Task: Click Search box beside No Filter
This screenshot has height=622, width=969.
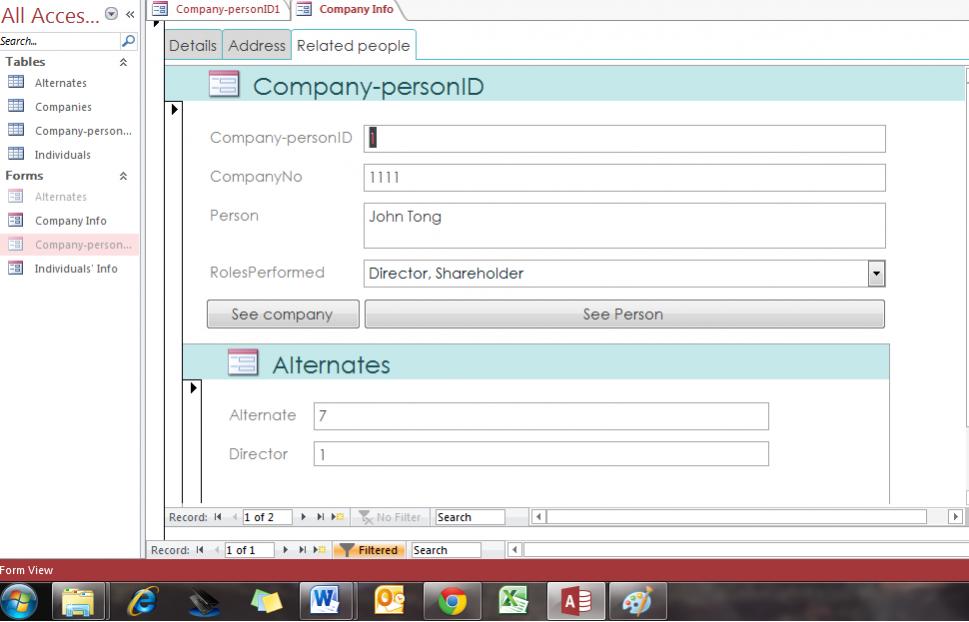Action: (x=470, y=517)
